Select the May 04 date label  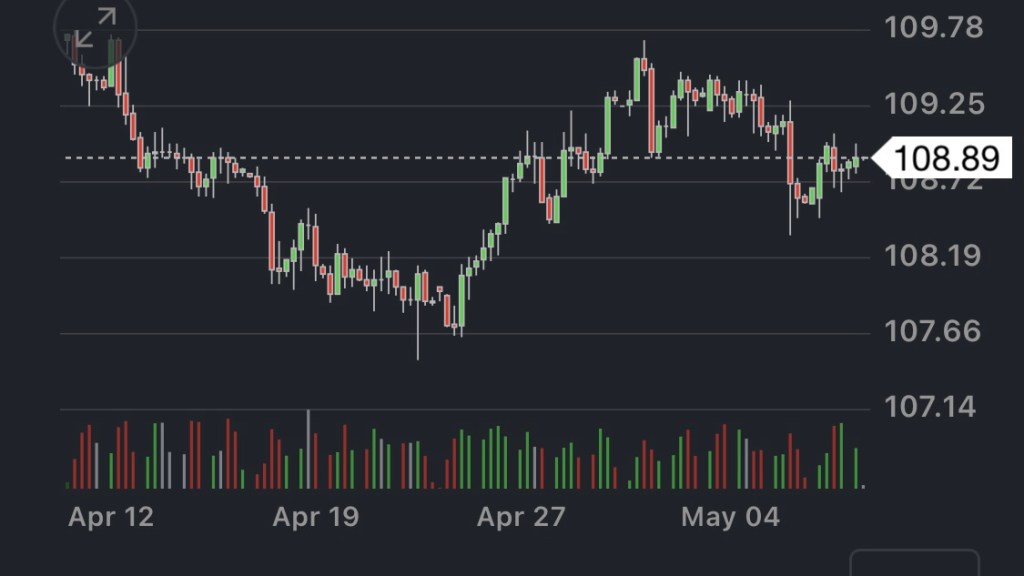[x=729, y=517]
